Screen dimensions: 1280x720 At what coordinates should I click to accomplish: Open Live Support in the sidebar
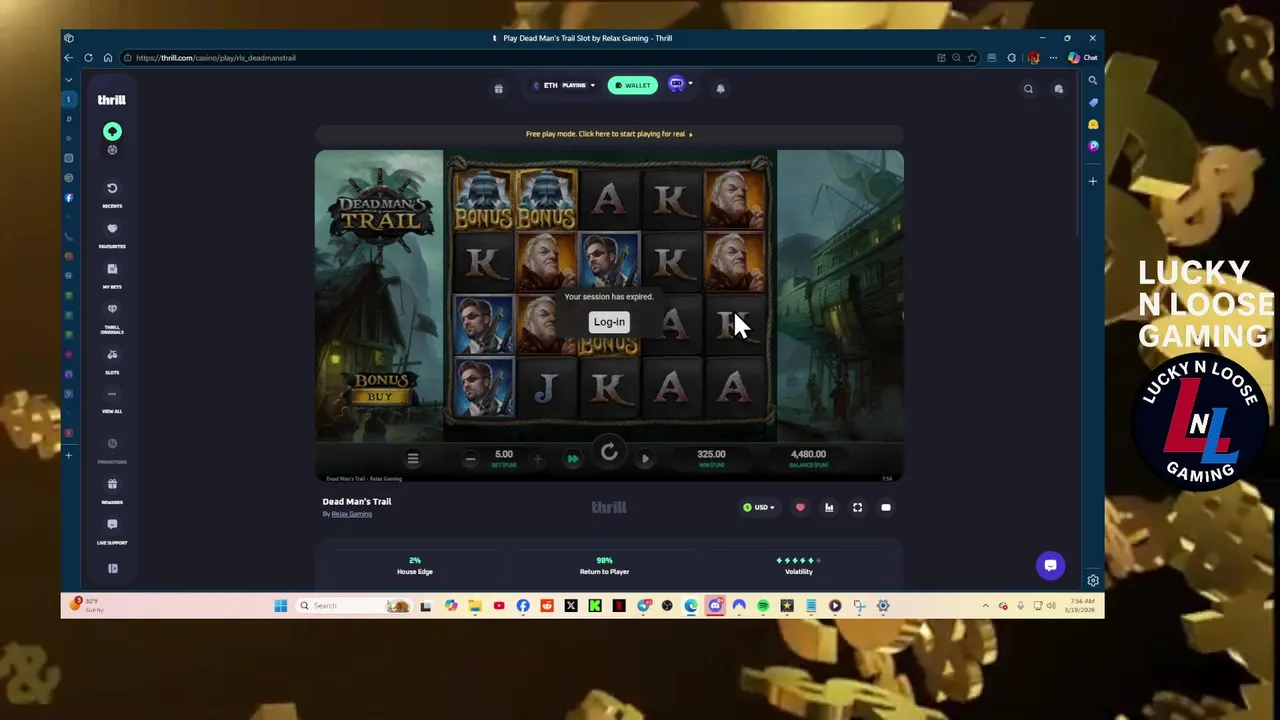(x=112, y=531)
